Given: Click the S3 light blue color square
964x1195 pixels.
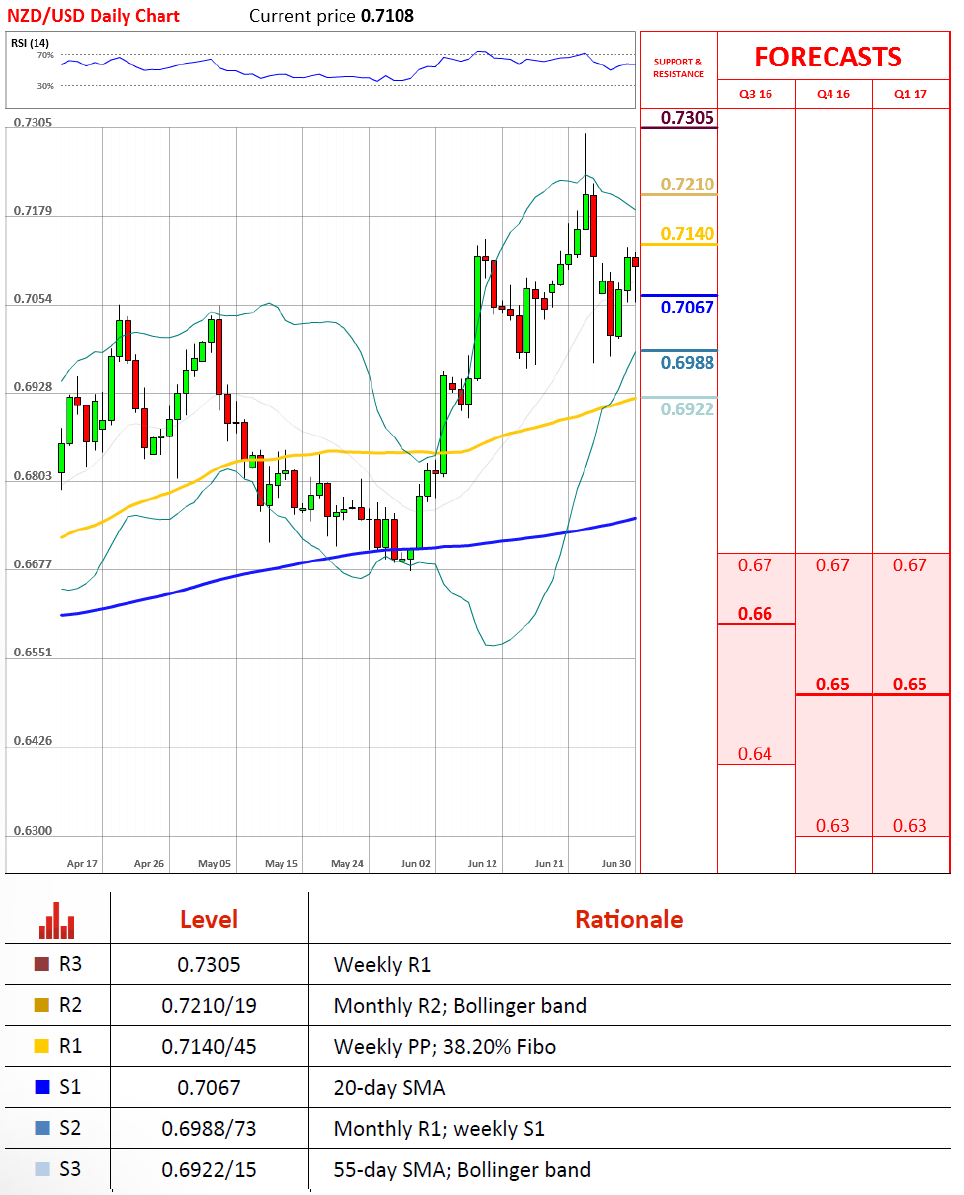Looking at the screenshot, I should click(42, 1169).
